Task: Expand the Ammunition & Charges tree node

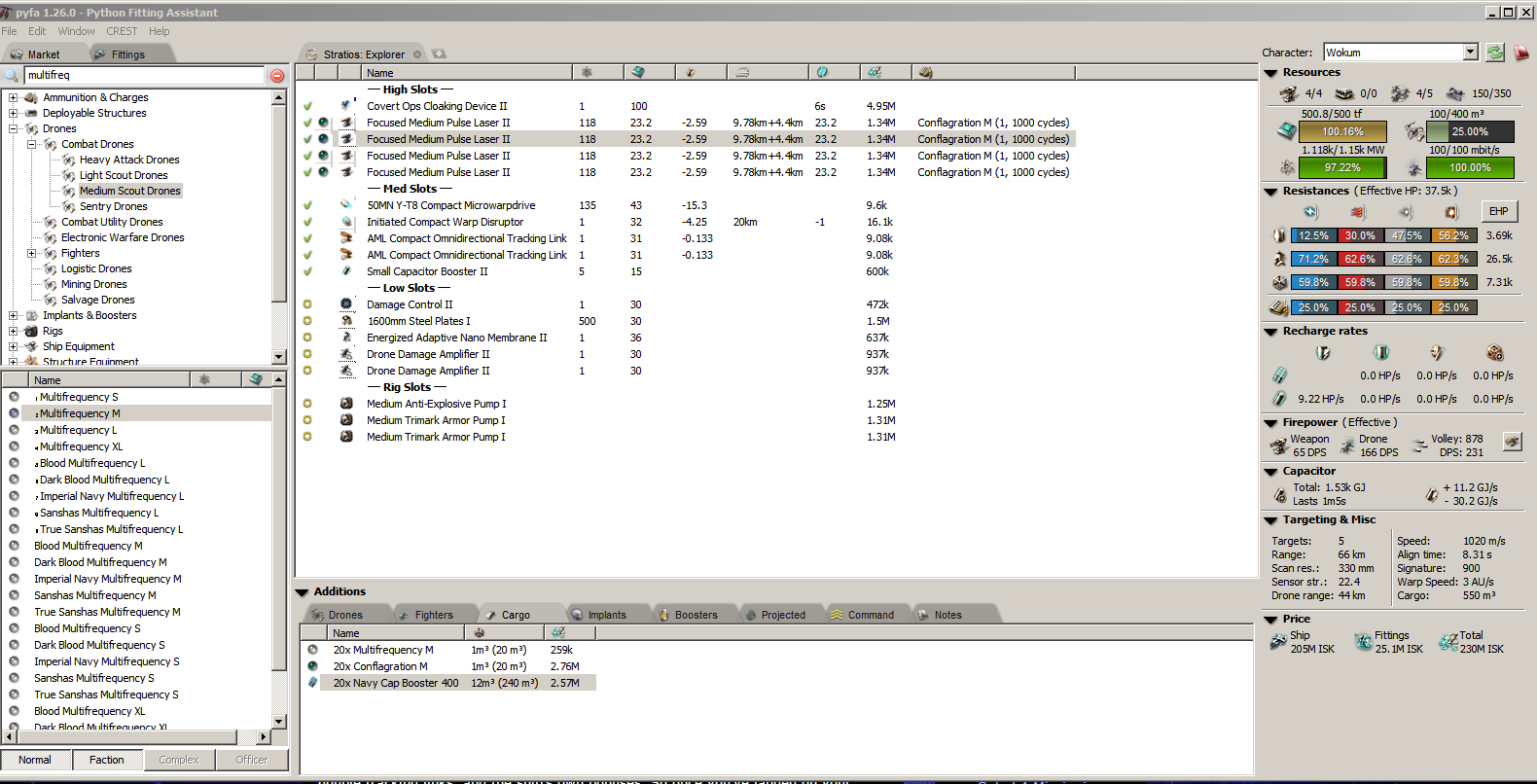Action: pos(13,97)
